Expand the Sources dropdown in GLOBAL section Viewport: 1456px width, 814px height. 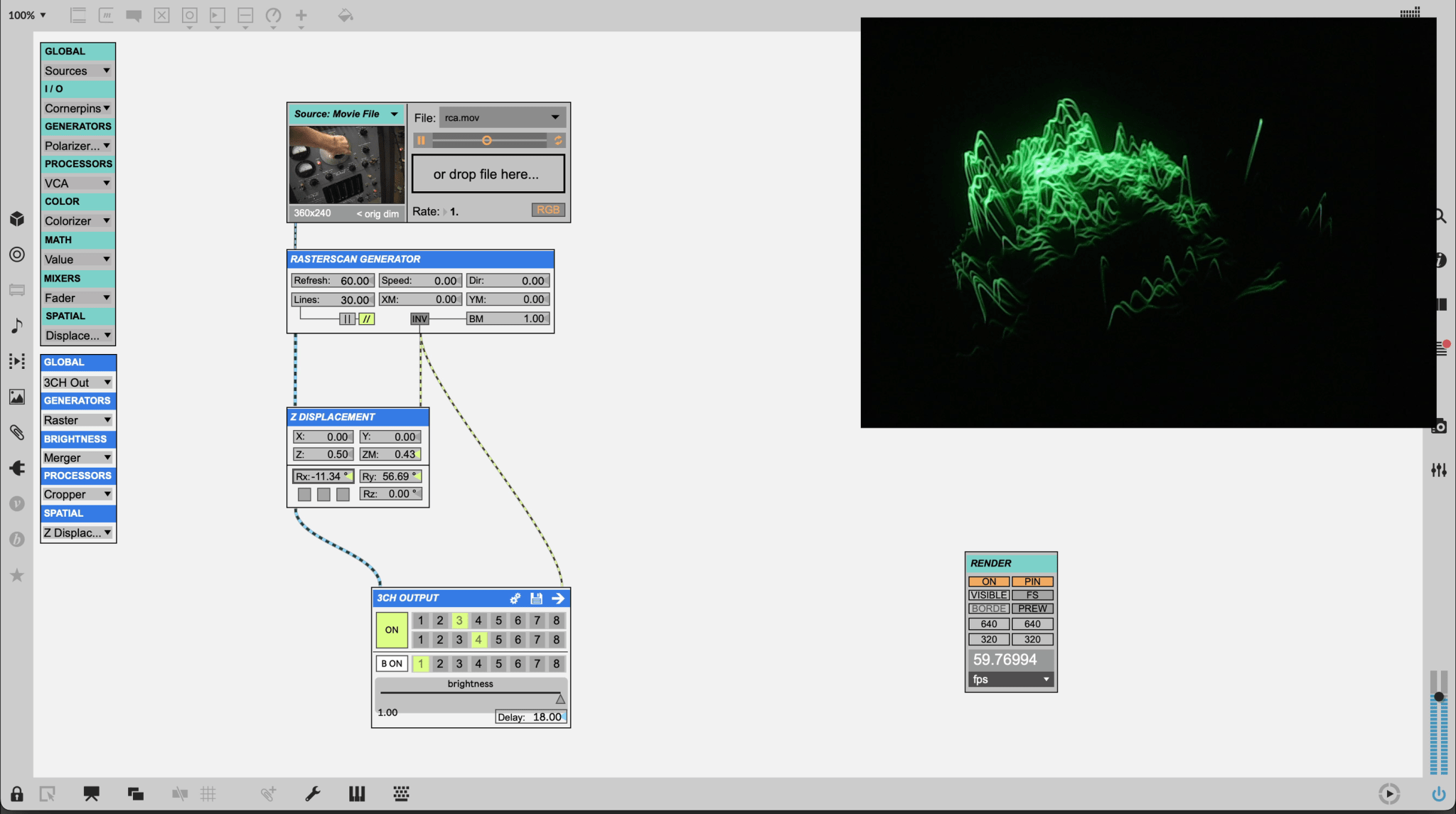point(77,70)
